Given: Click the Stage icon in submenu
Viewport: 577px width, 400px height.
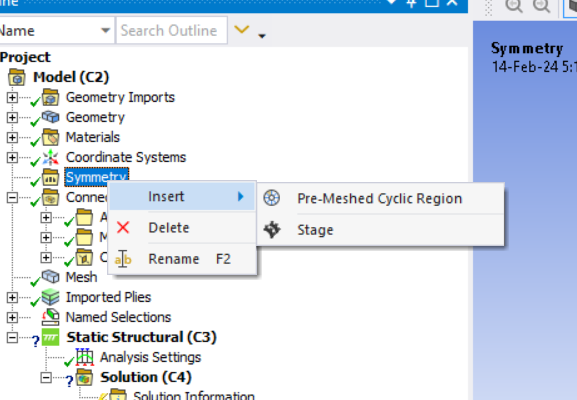Looking at the screenshot, I should tap(272, 230).
